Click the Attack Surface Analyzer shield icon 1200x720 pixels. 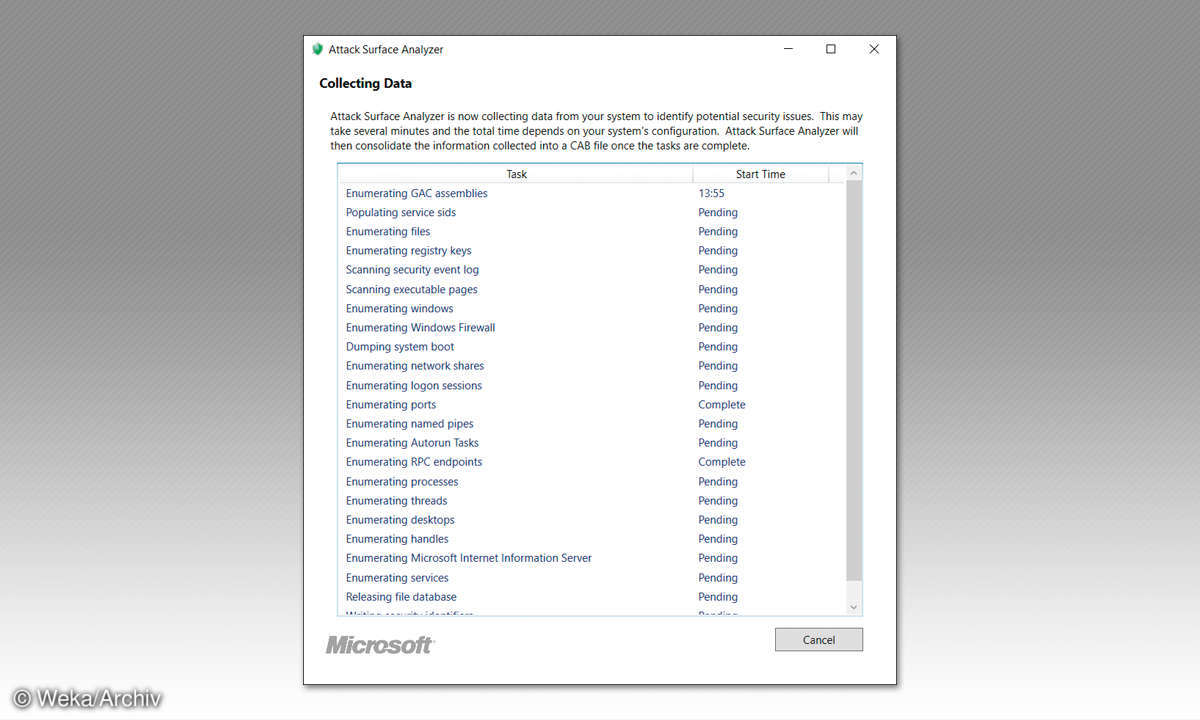click(318, 49)
